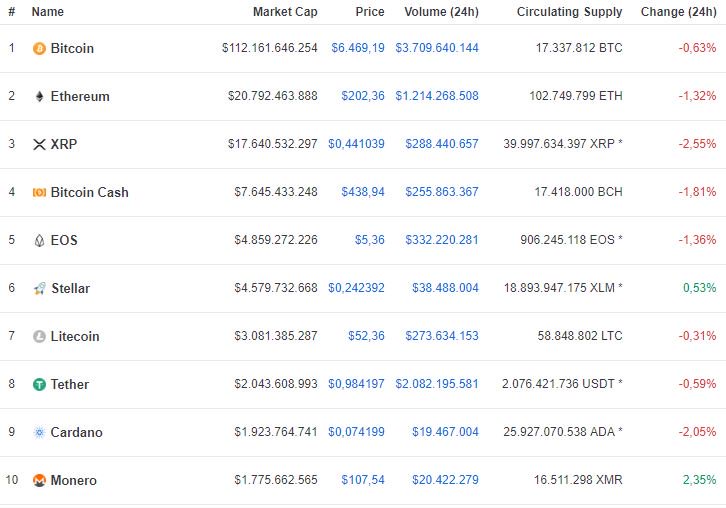Open the Stellar name link

pyautogui.click(x=70, y=288)
